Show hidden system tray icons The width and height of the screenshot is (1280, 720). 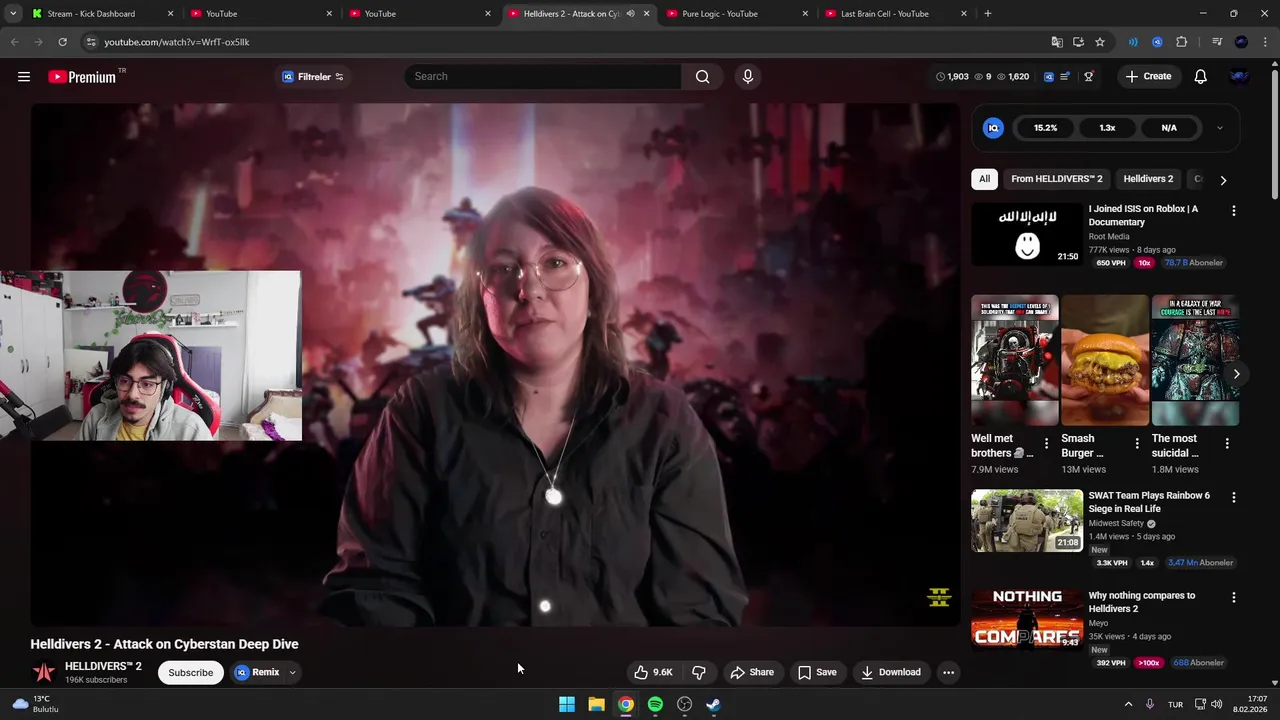click(1128, 704)
